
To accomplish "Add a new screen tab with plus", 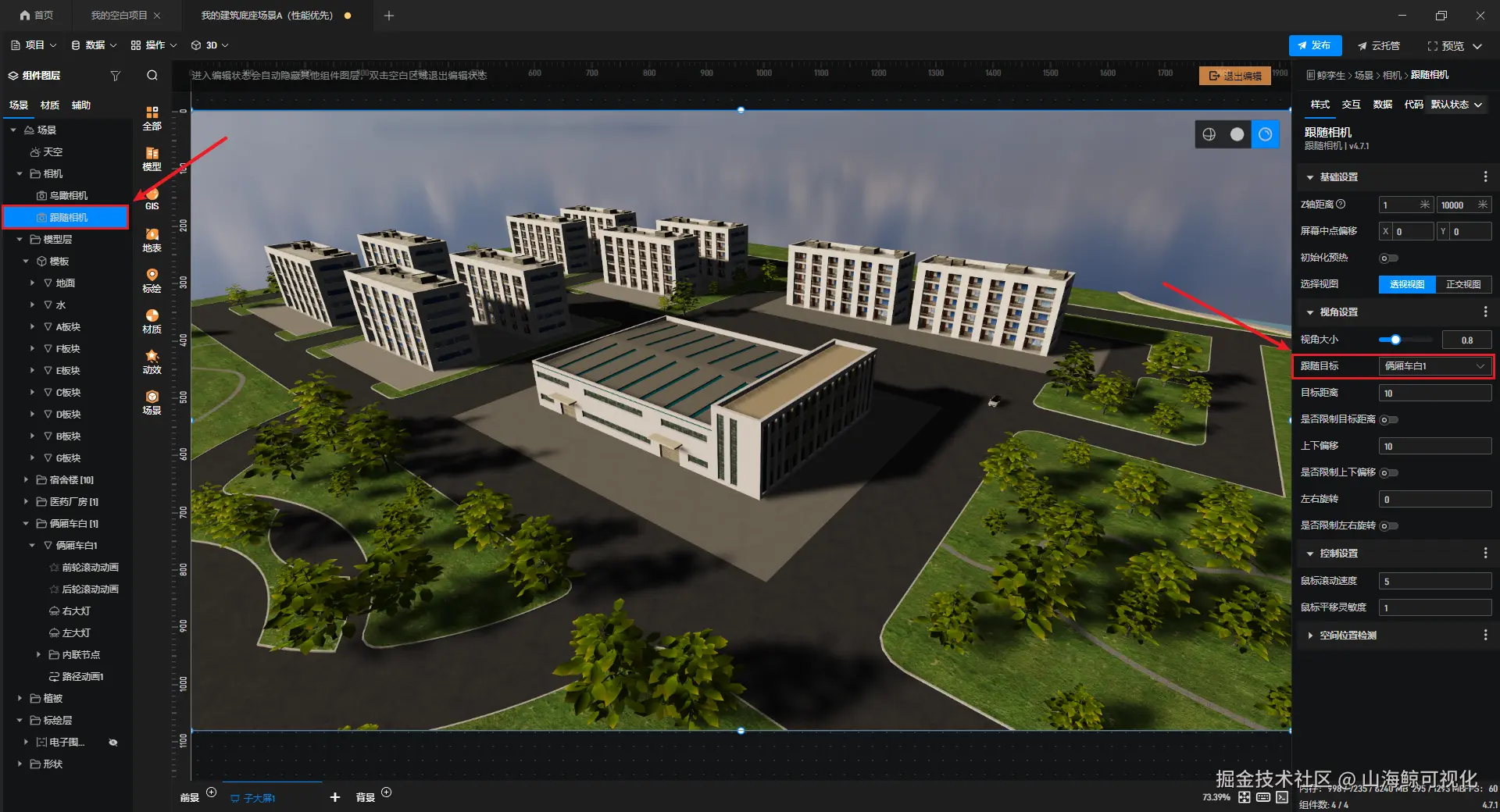I will 335,797.
